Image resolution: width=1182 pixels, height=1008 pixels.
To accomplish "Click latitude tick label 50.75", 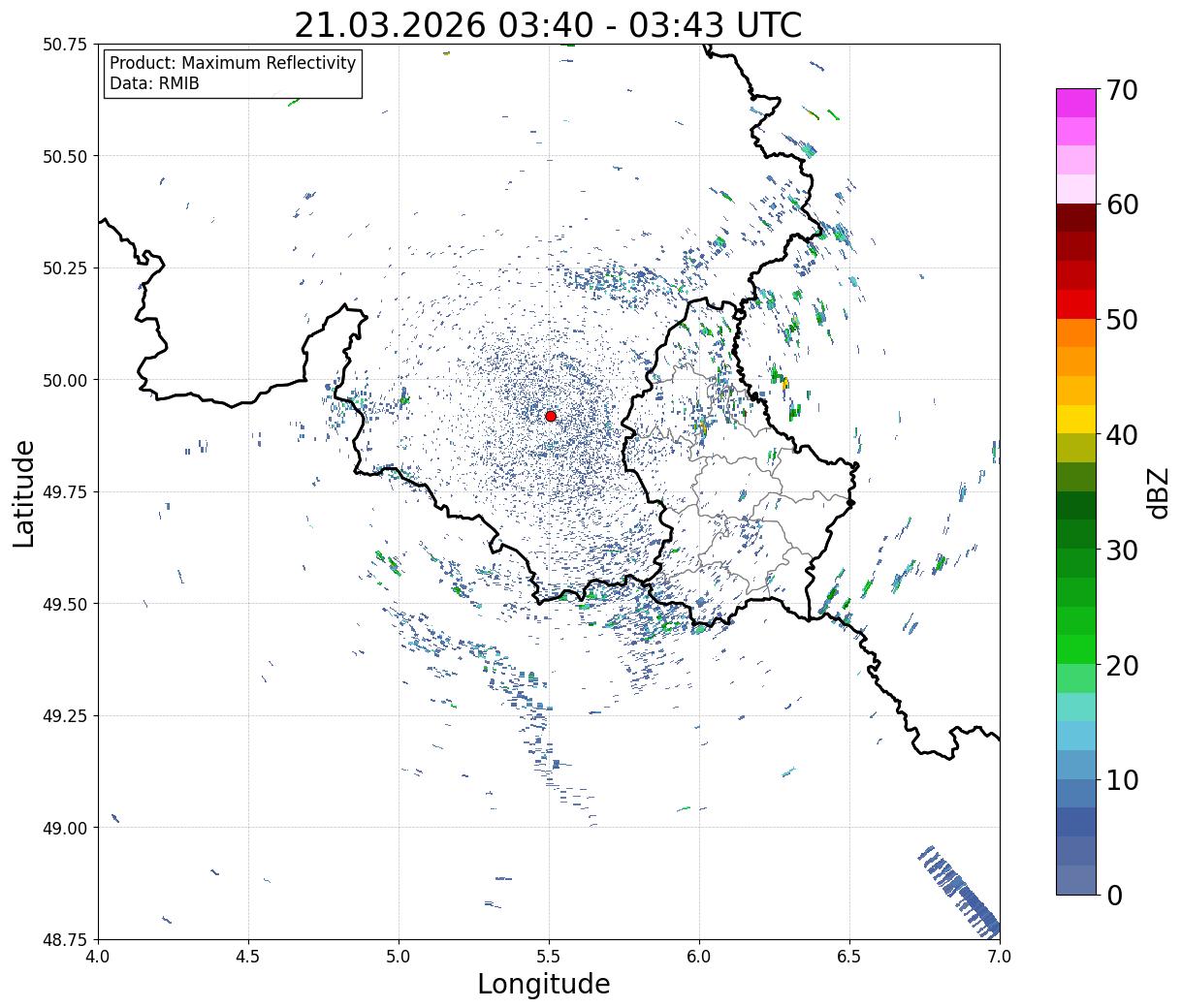I will pyautogui.click(x=65, y=45).
